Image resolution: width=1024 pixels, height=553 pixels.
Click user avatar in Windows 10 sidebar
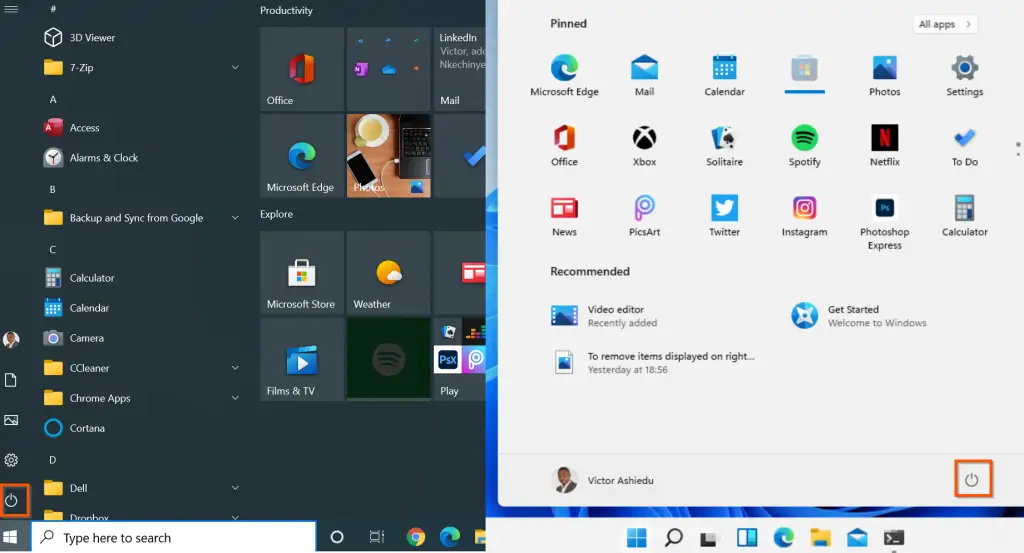pos(11,340)
